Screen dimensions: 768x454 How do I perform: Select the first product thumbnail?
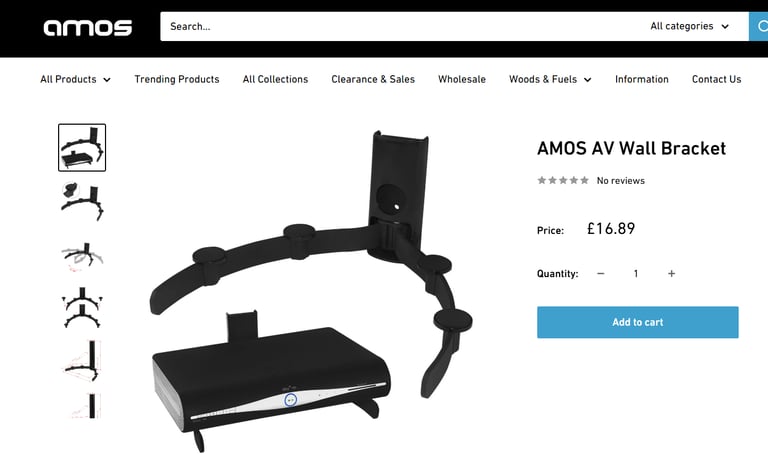tap(82, 147)
